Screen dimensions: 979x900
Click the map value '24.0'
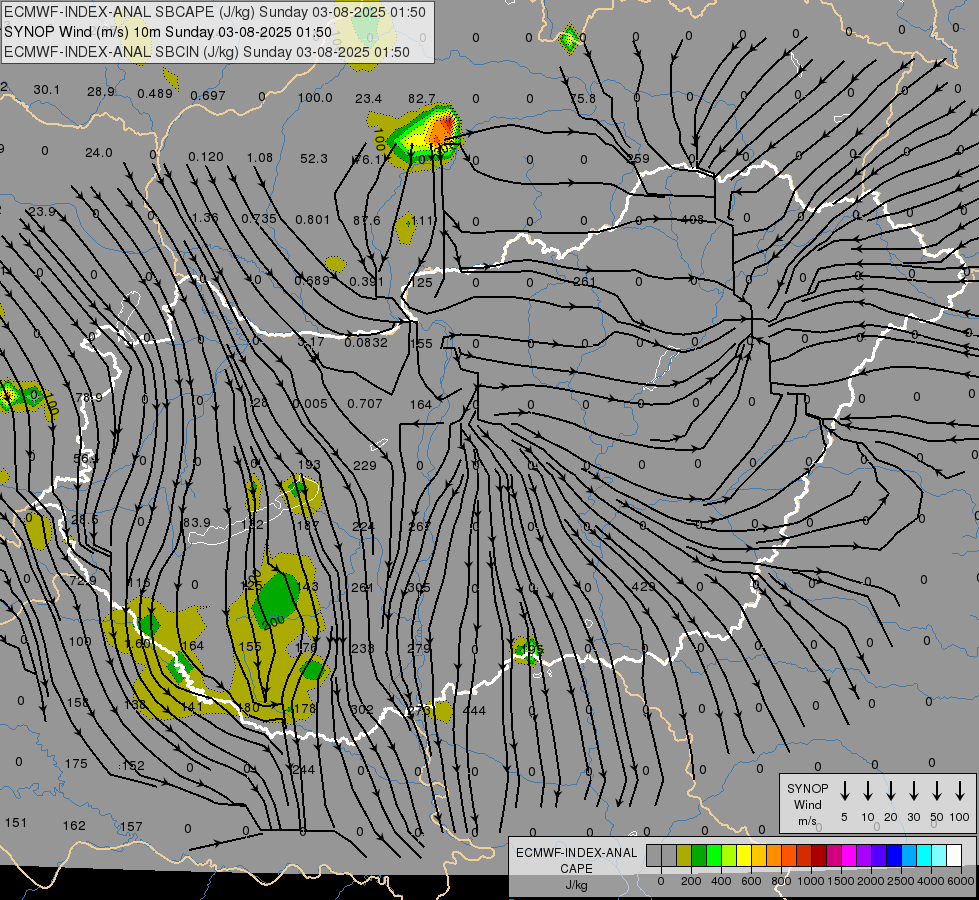tap(99, 152)
